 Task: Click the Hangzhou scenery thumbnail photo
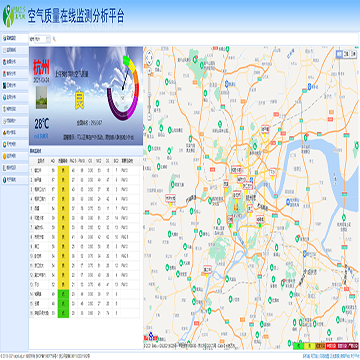[41, 97]
